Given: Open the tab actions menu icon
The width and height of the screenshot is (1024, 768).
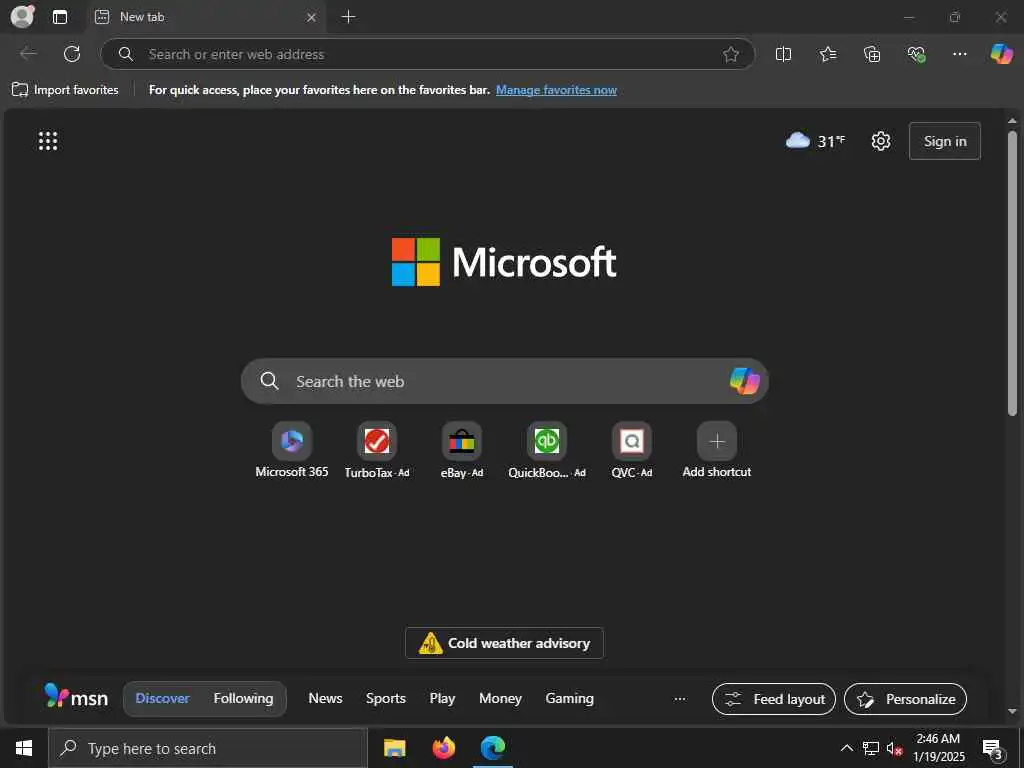Looking at the screenshot, I should click(60, 17).
